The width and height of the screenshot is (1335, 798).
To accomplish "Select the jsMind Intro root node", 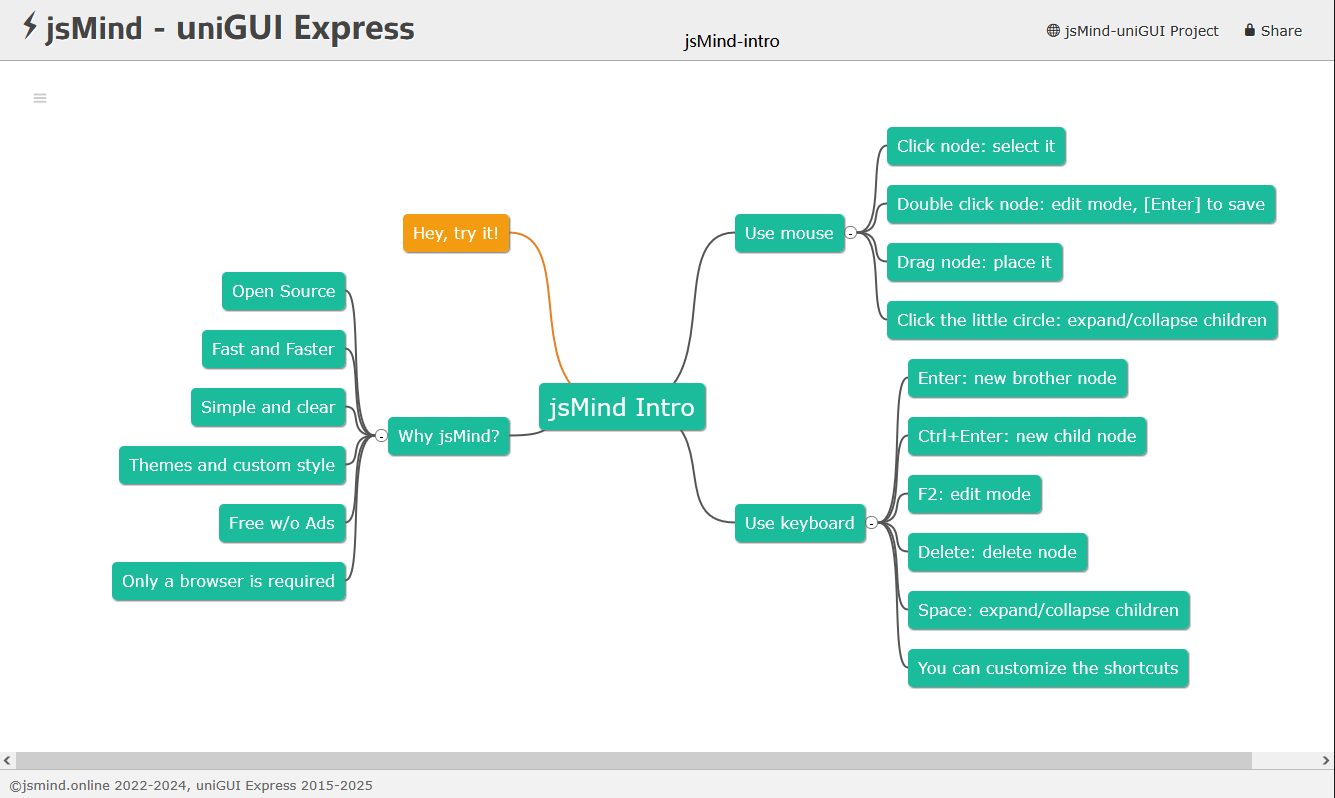I will pyautogui.click(x=622, y=407).
